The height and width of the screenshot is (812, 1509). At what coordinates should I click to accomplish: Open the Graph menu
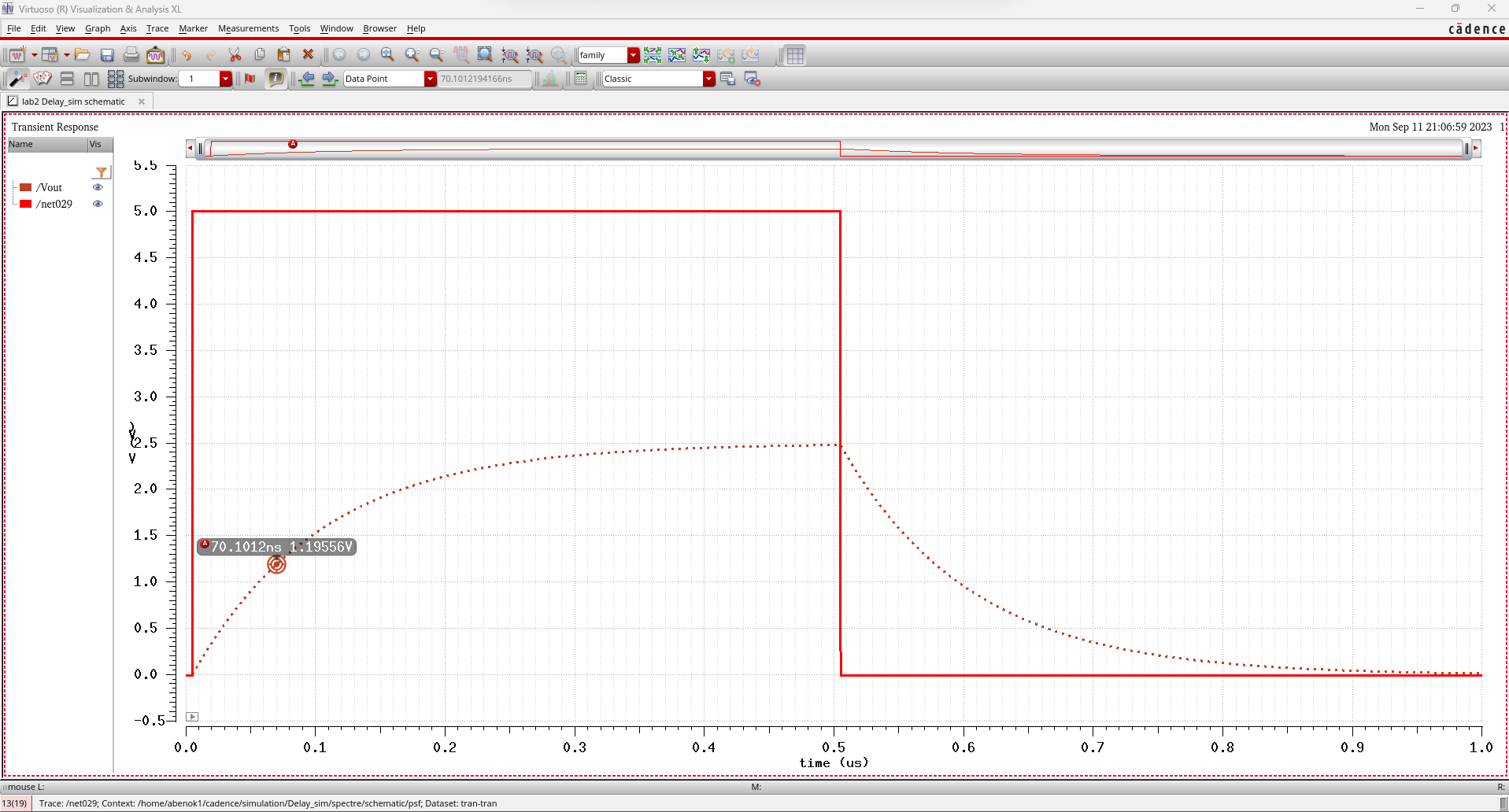pos(98,28)
